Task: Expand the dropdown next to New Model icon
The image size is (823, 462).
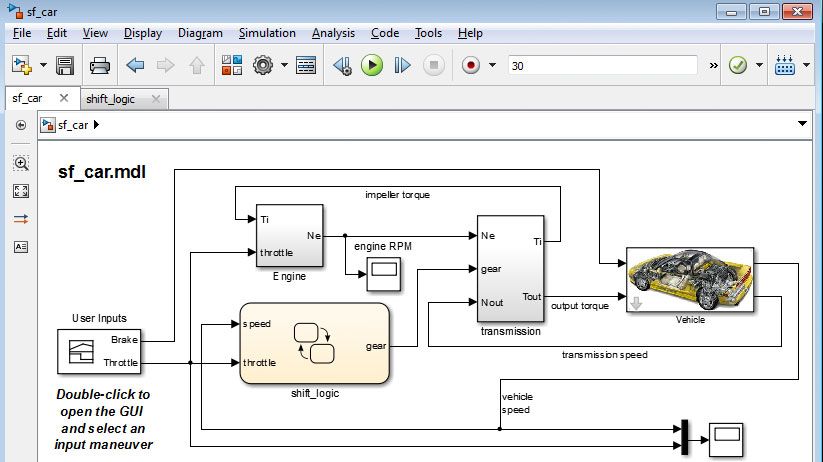Action: 43,66
